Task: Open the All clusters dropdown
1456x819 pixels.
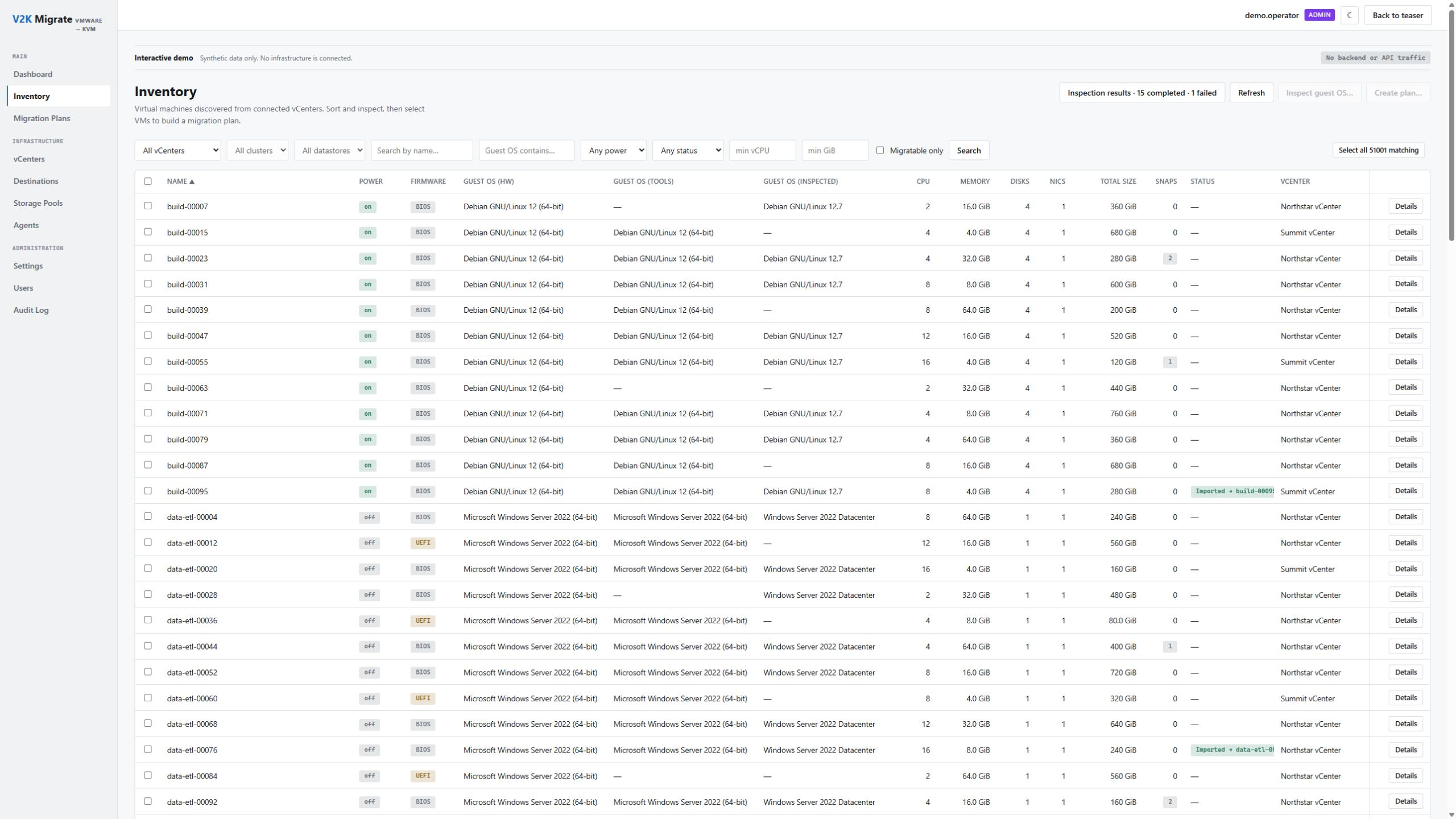Action: tap(257, 151)
